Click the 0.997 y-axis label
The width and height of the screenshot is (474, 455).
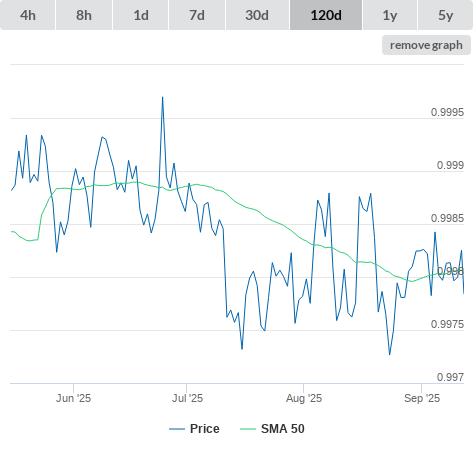(x=450, y=377)
